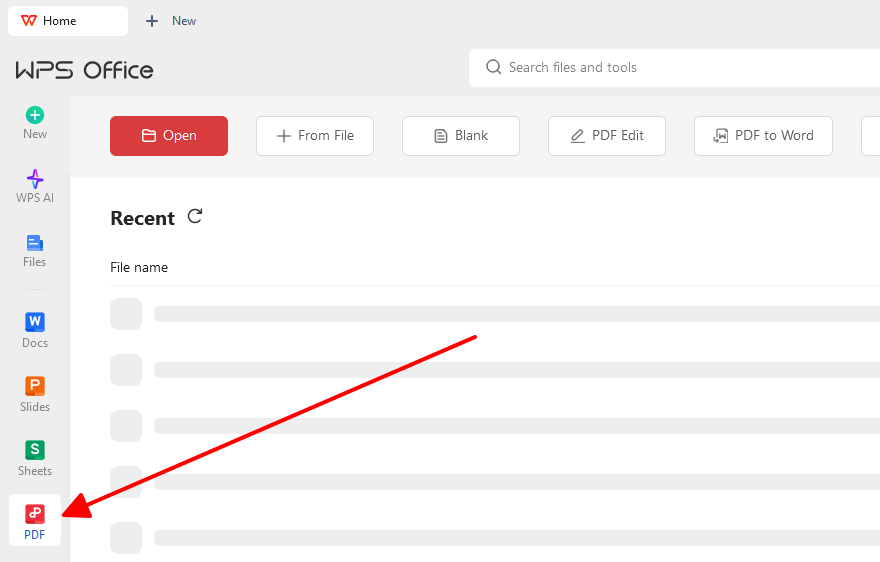Click the PDF to Word button
This screenshot has width=880, height=562.
(763, 136)
